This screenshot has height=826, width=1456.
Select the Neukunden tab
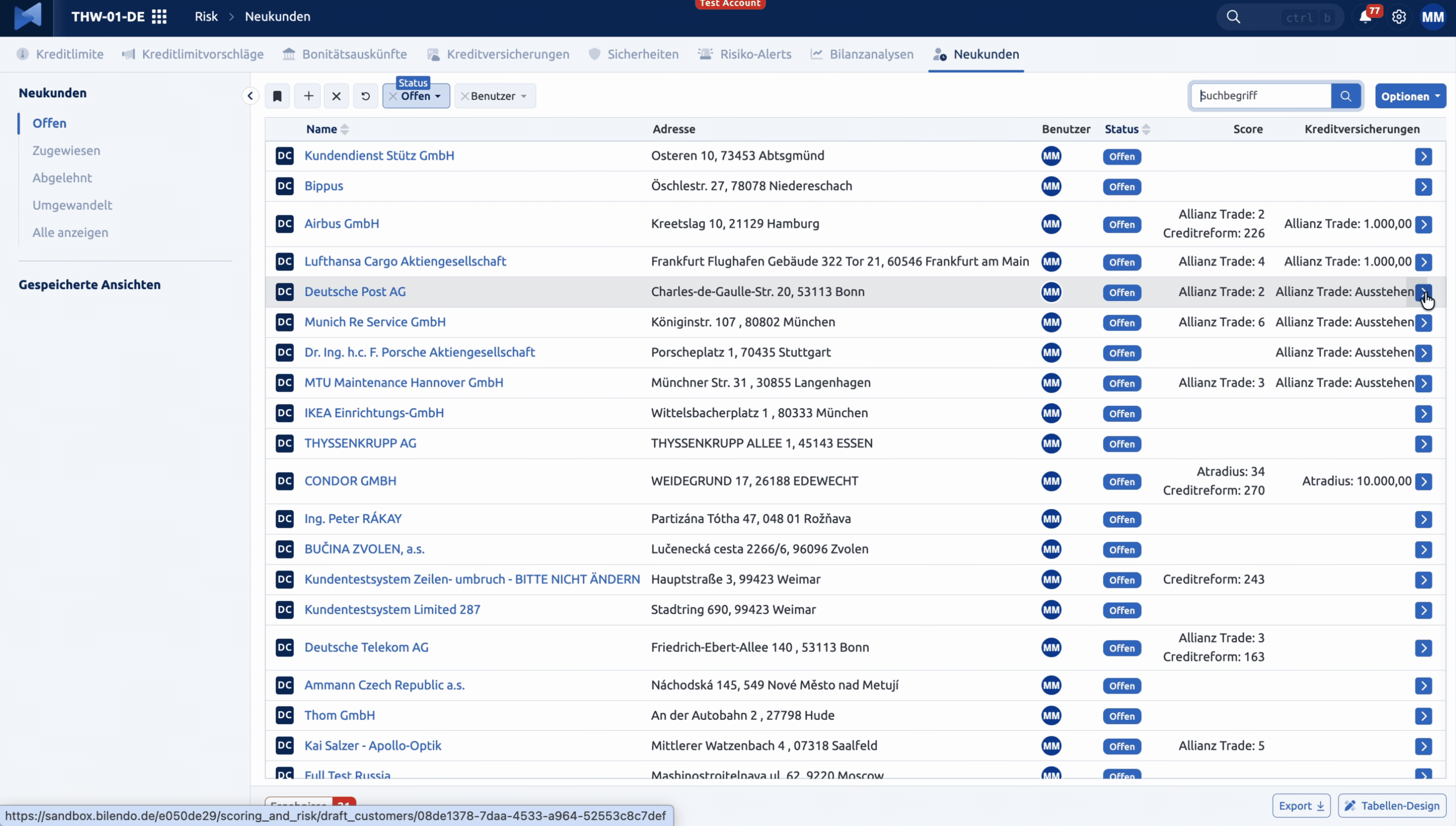point(976,55)
